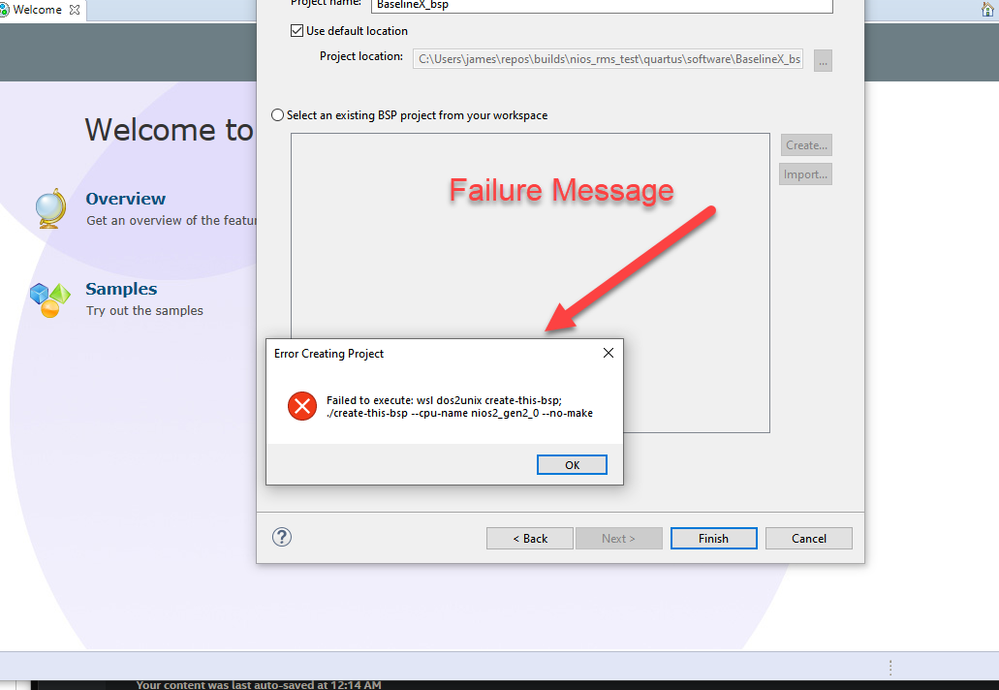
Task: Click OK in the error dialog
Action: pyautogui.click(x=571, y=465)
